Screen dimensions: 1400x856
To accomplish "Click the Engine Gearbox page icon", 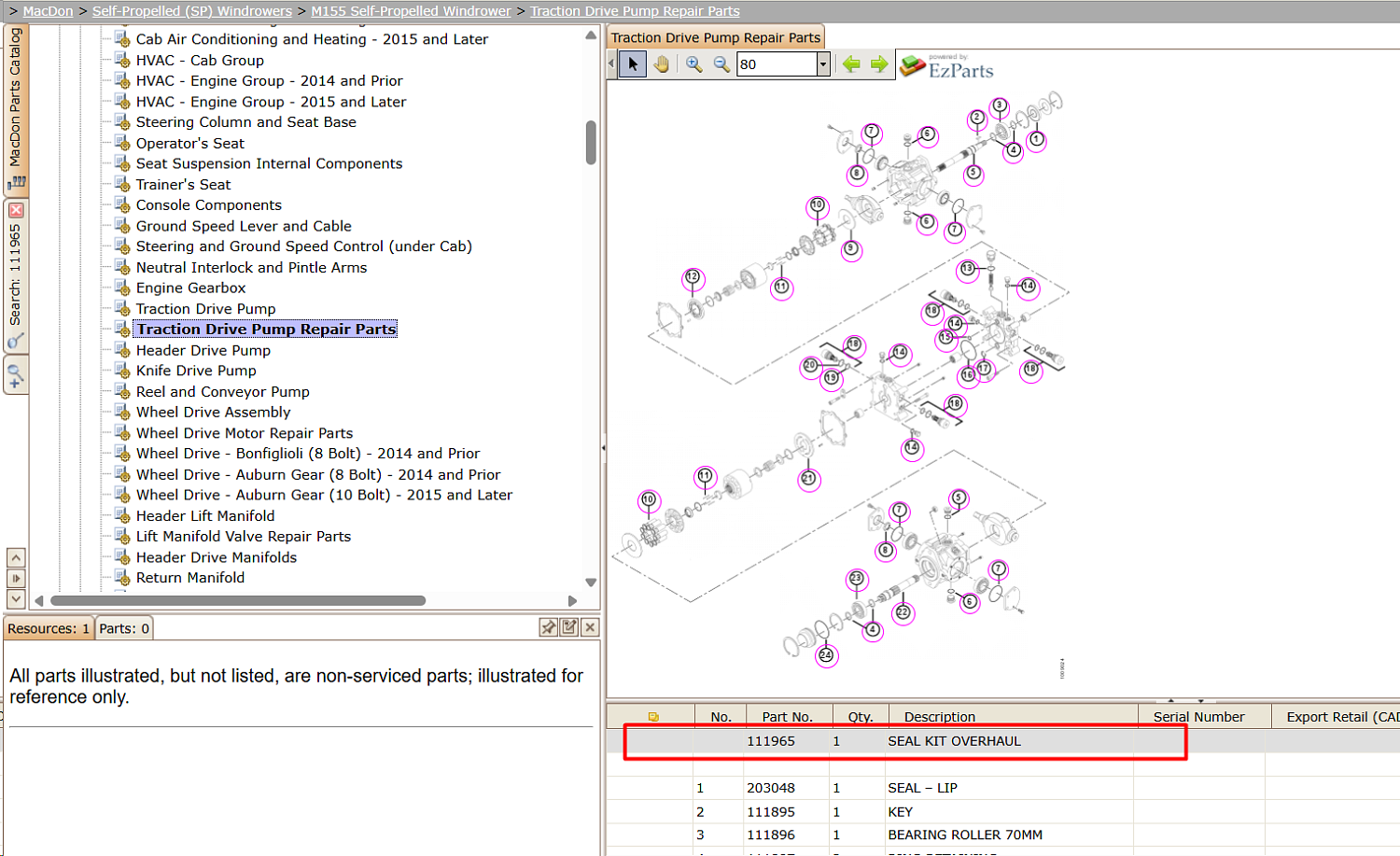I will tap(122, 288).
